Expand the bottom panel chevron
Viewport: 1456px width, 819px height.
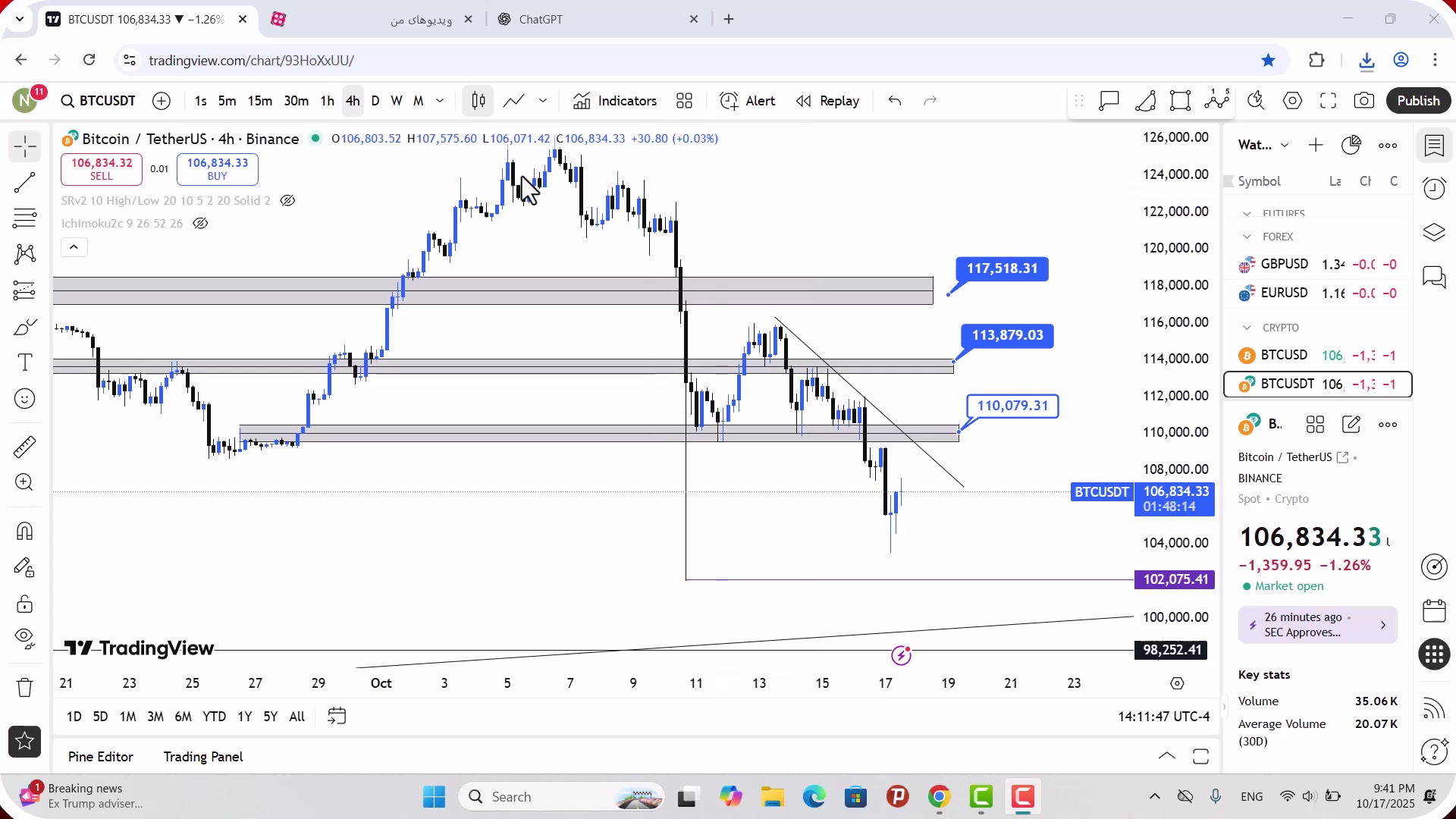click(1167, 756)
